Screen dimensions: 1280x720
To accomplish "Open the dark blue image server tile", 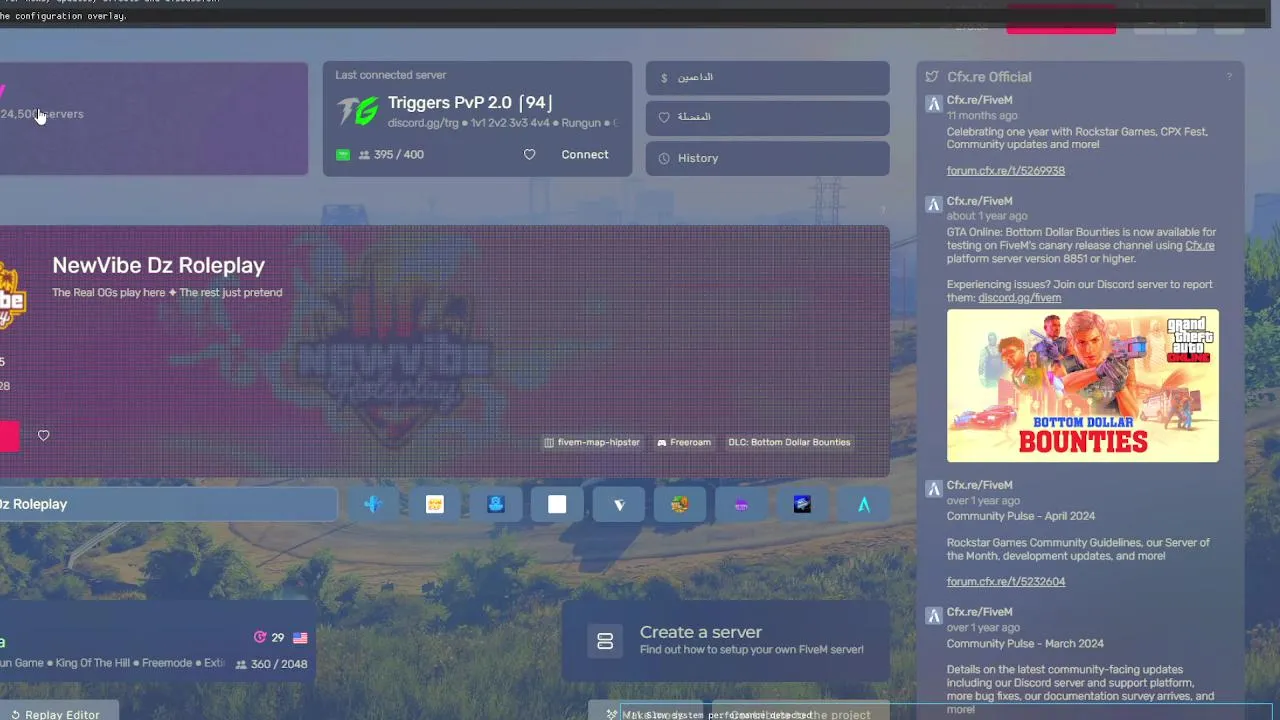I will coord(802,504).
